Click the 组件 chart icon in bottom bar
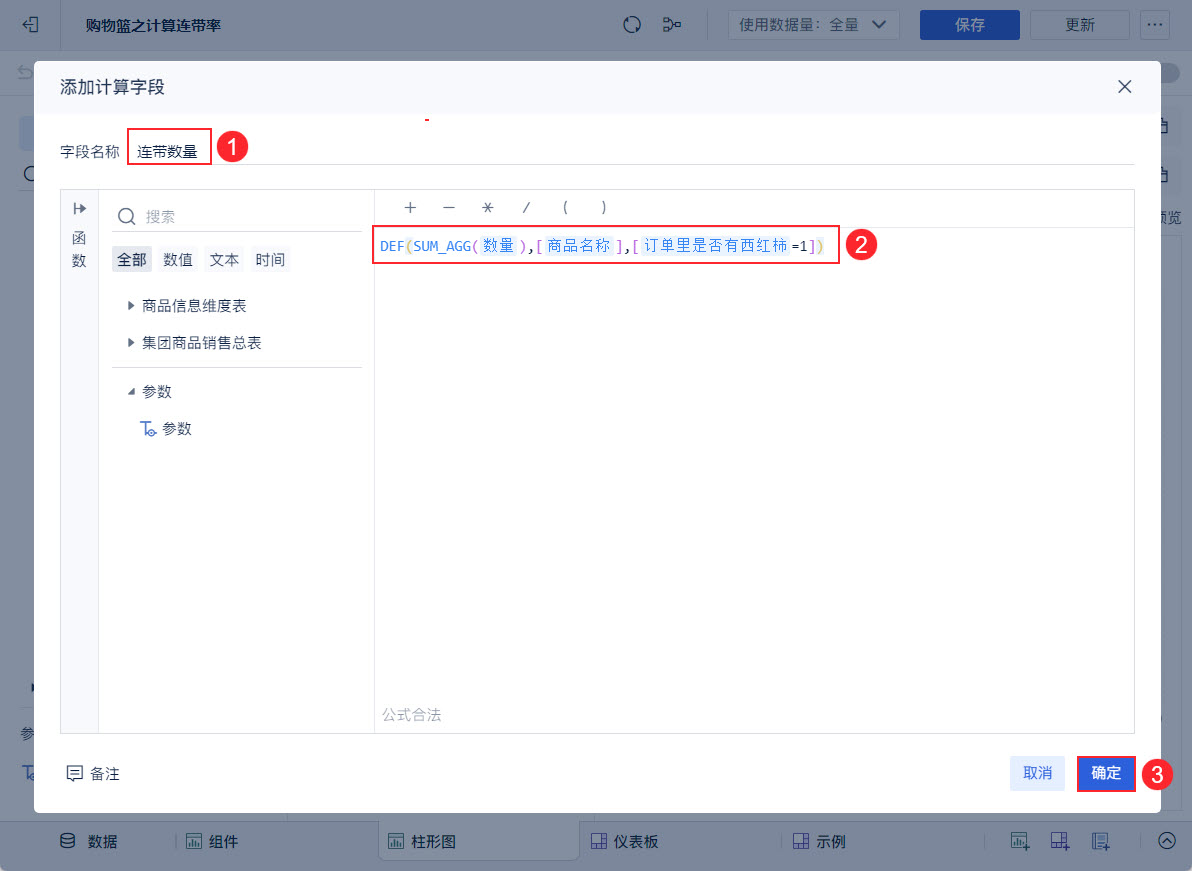Screen dimensions: 1192x871 click(194, 841)
